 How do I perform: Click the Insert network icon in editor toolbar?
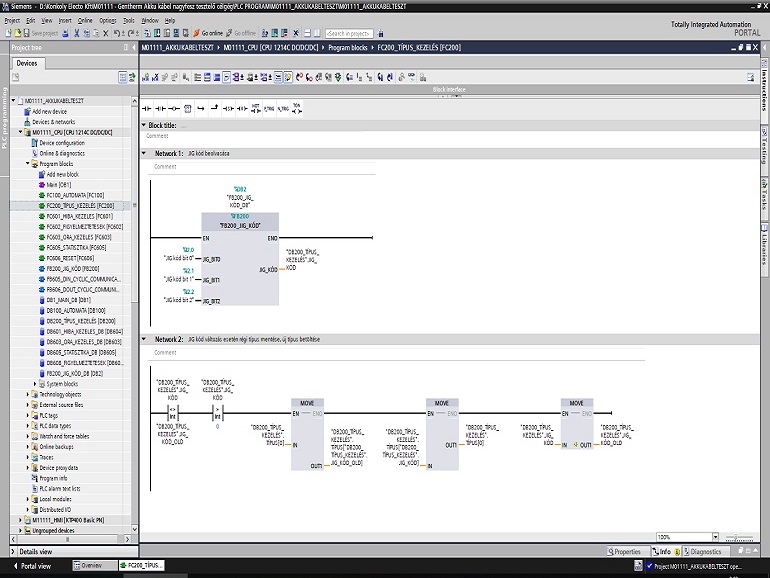[145, 77]
